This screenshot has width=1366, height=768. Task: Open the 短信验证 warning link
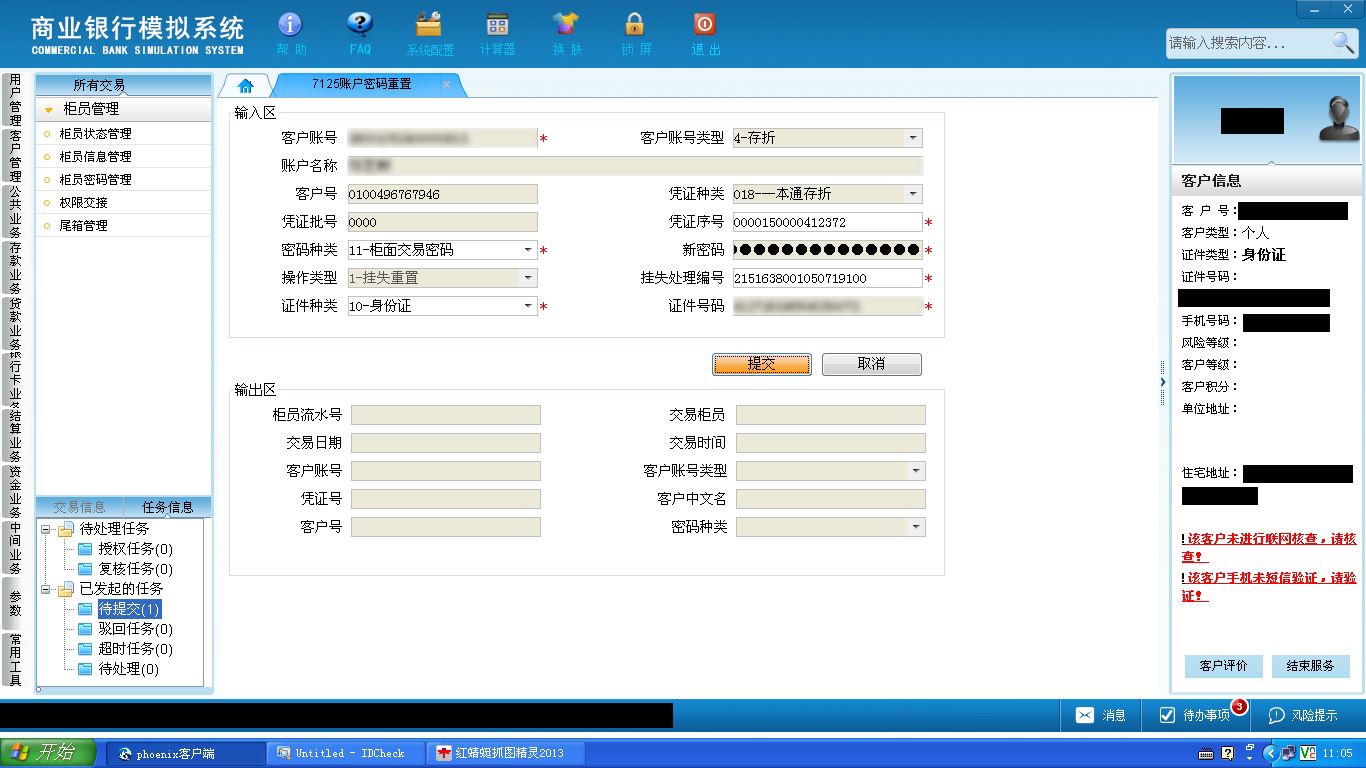(1269, 587)
